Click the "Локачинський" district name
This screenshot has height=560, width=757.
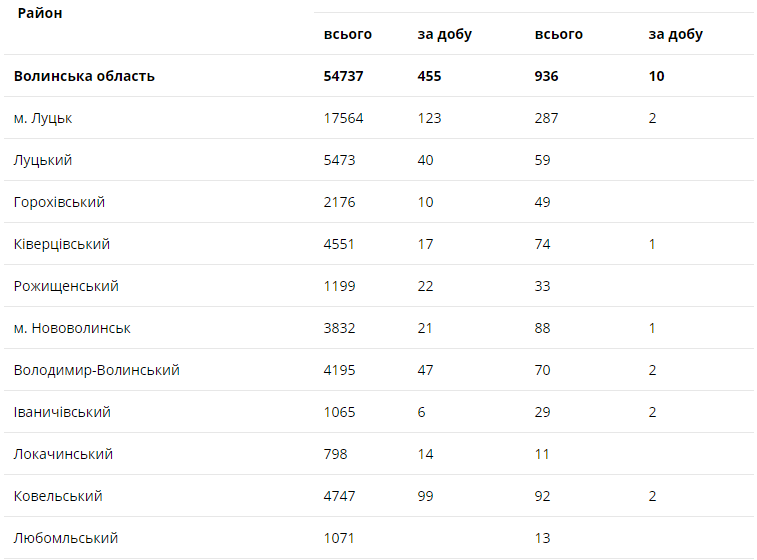(x=63, y=454)
